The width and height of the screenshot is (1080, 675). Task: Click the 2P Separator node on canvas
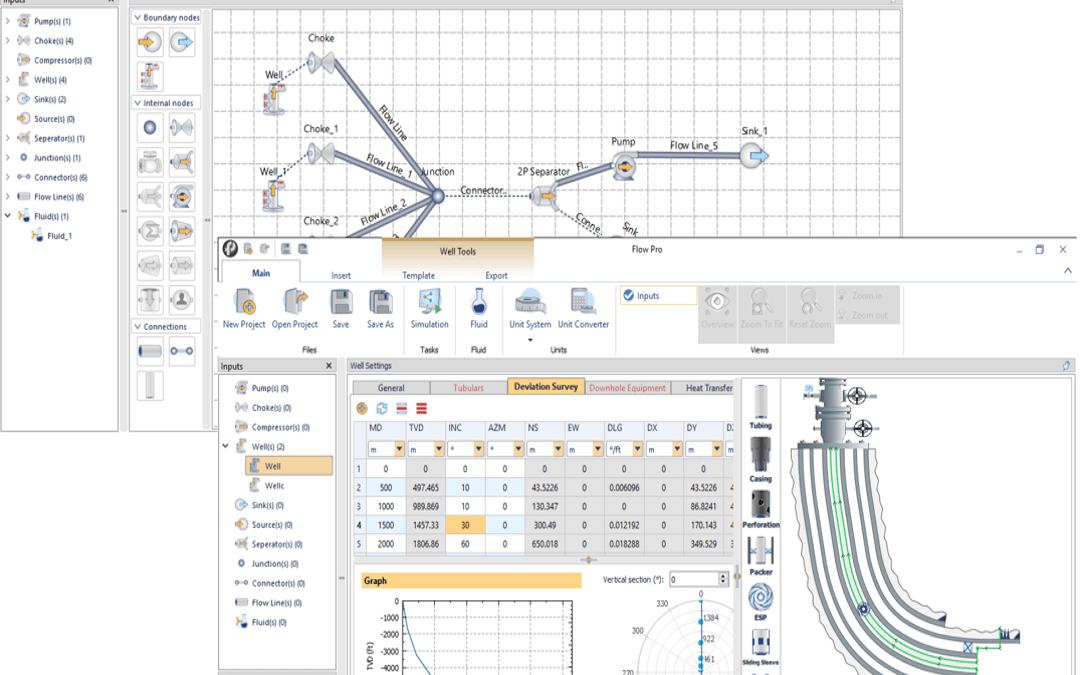[x=544, y=196]
